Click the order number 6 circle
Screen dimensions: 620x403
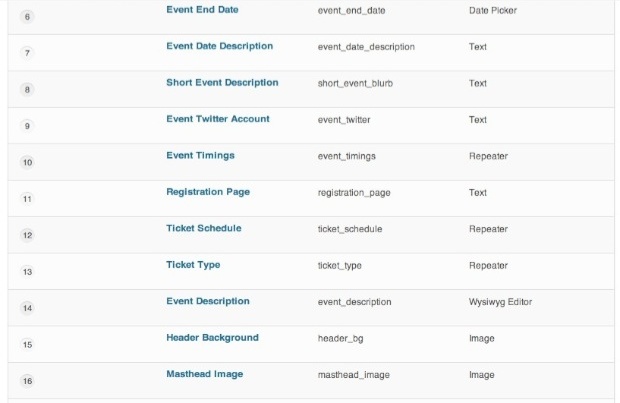coord(27,17)
